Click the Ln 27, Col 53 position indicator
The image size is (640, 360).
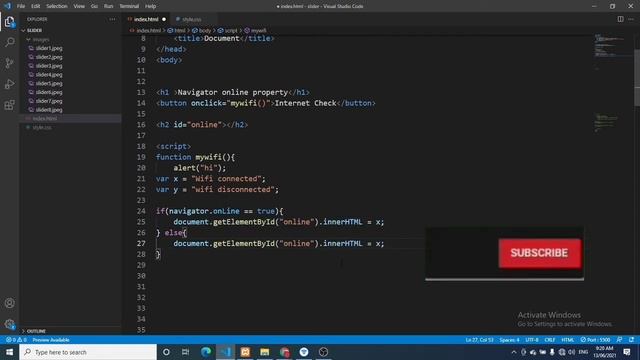point(479,340)
